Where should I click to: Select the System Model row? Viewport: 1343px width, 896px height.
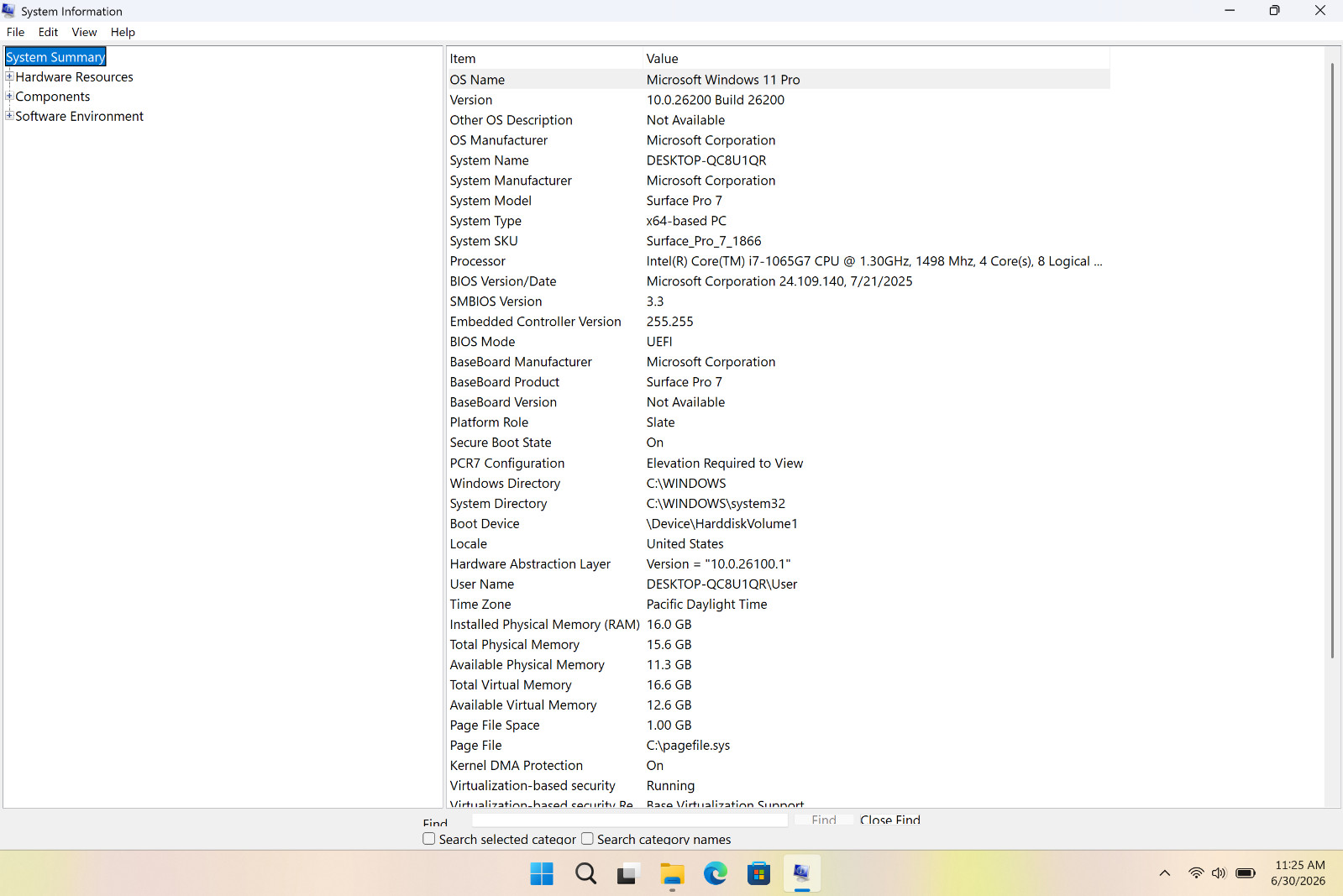[779, 201]
